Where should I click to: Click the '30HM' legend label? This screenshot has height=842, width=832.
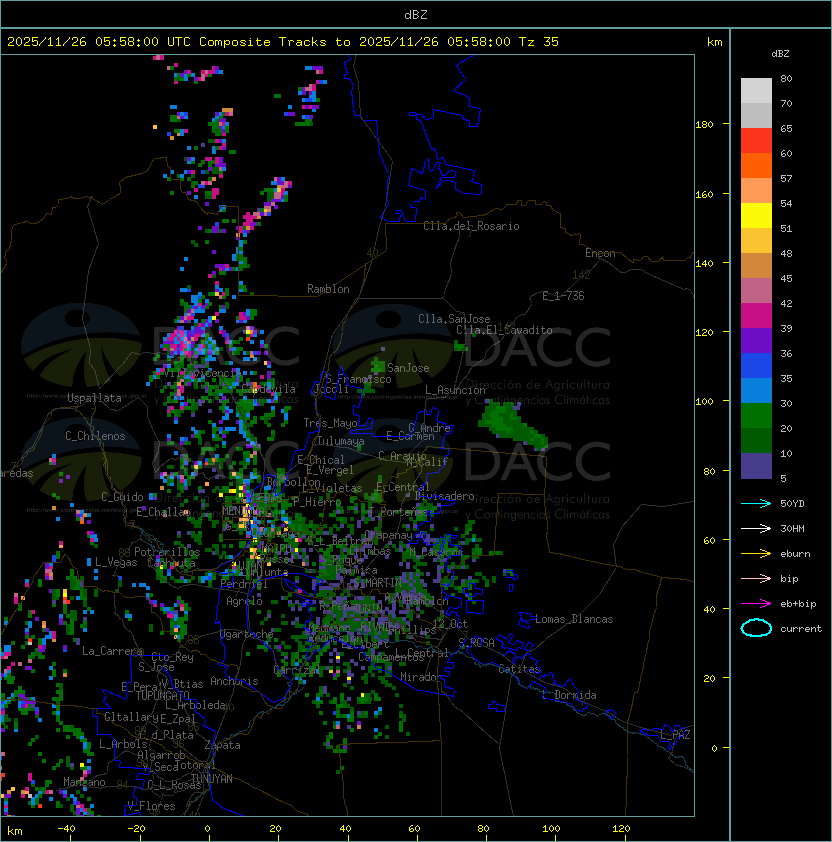(792, 529)
